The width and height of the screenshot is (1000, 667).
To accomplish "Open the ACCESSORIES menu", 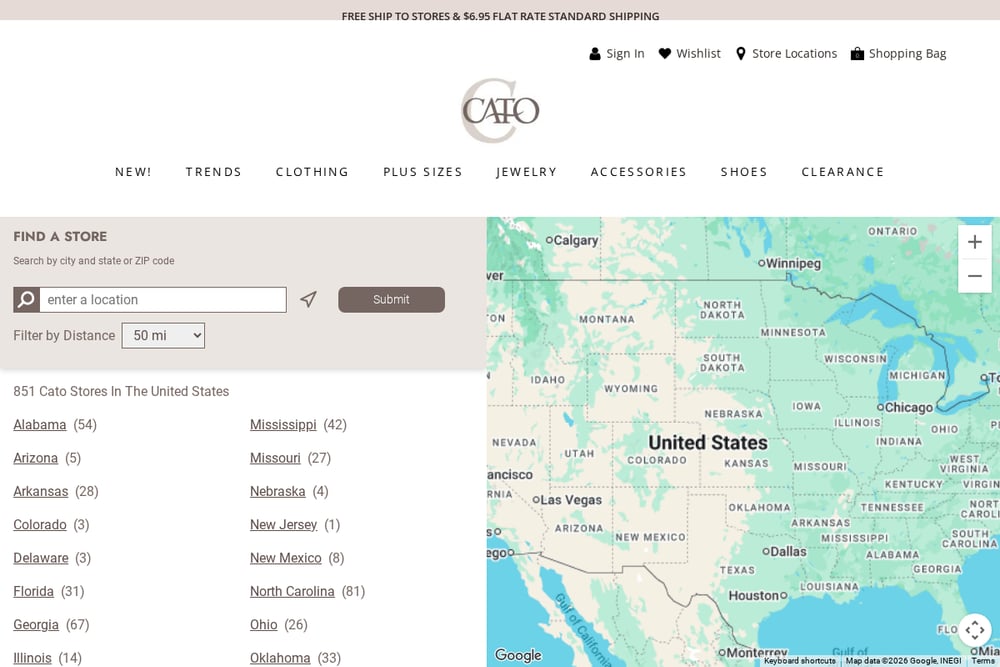I will [x=638, y=172].
